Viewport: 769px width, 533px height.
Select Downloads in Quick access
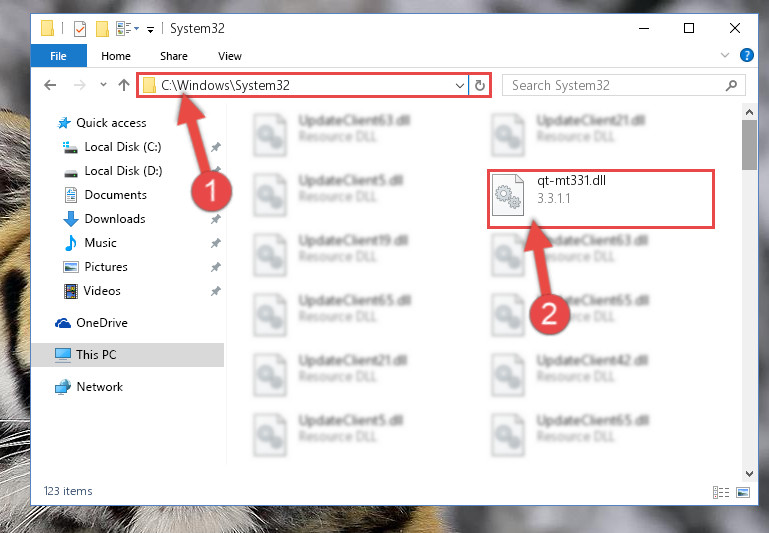(115, 219)
